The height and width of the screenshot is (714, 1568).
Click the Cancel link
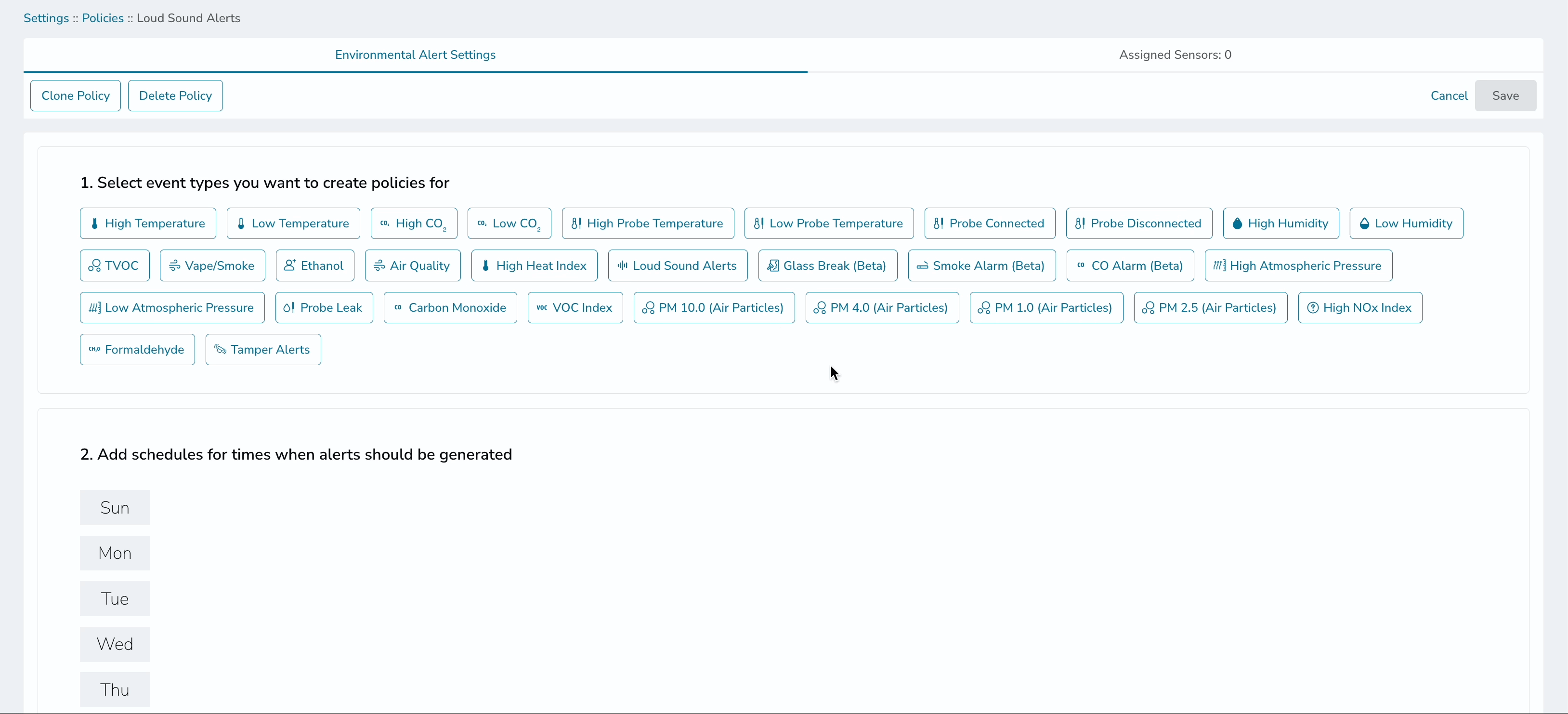1449,96
